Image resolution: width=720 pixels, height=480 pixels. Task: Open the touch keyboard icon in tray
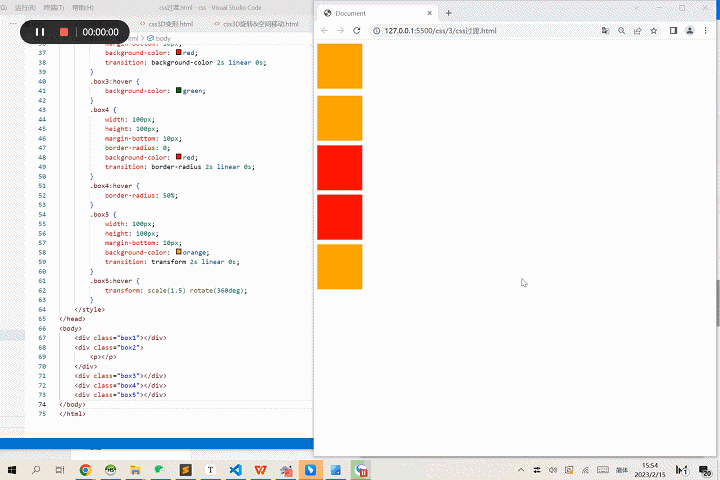(x=603, y=470)
